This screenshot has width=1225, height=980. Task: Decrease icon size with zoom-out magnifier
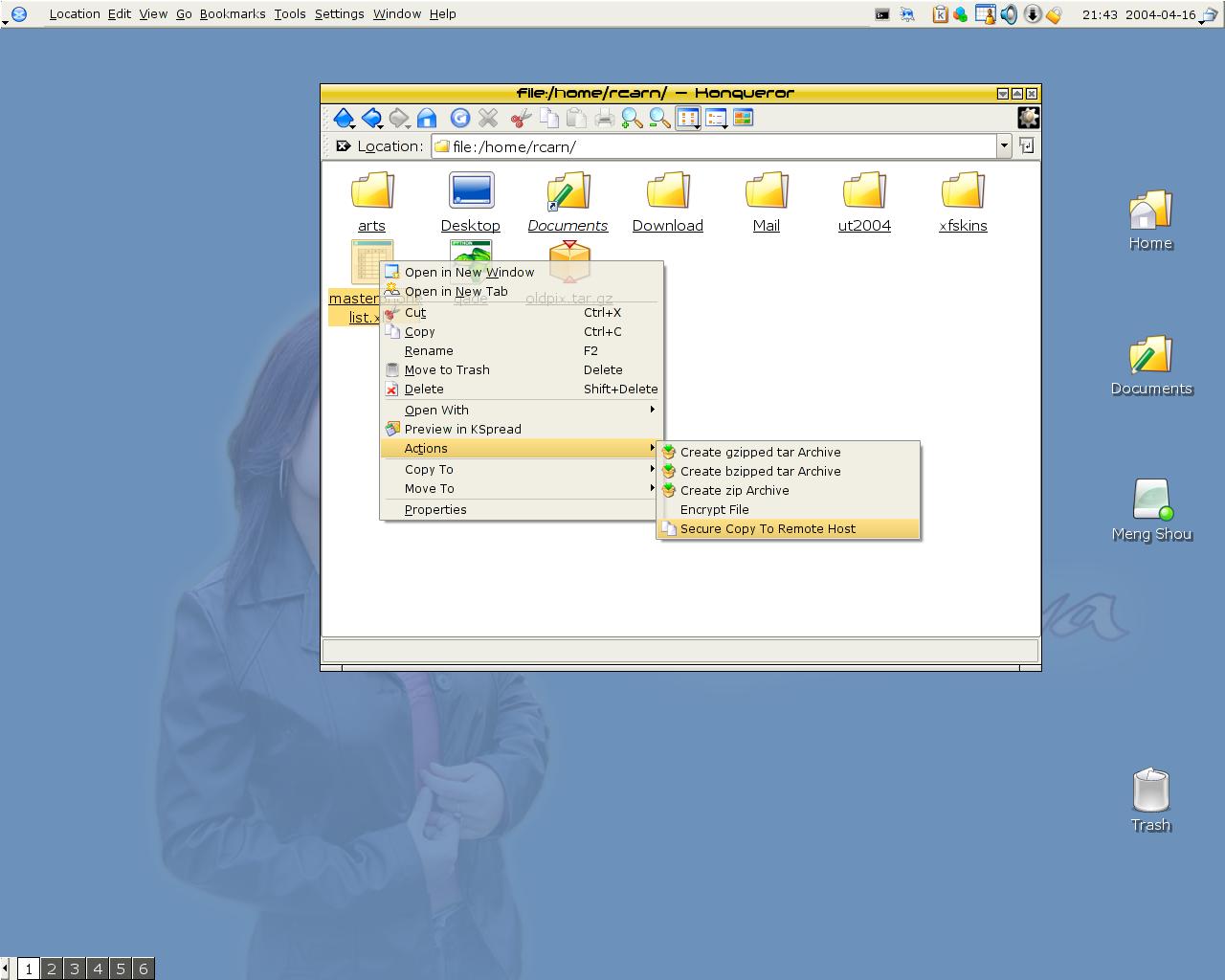pos(659,118)
